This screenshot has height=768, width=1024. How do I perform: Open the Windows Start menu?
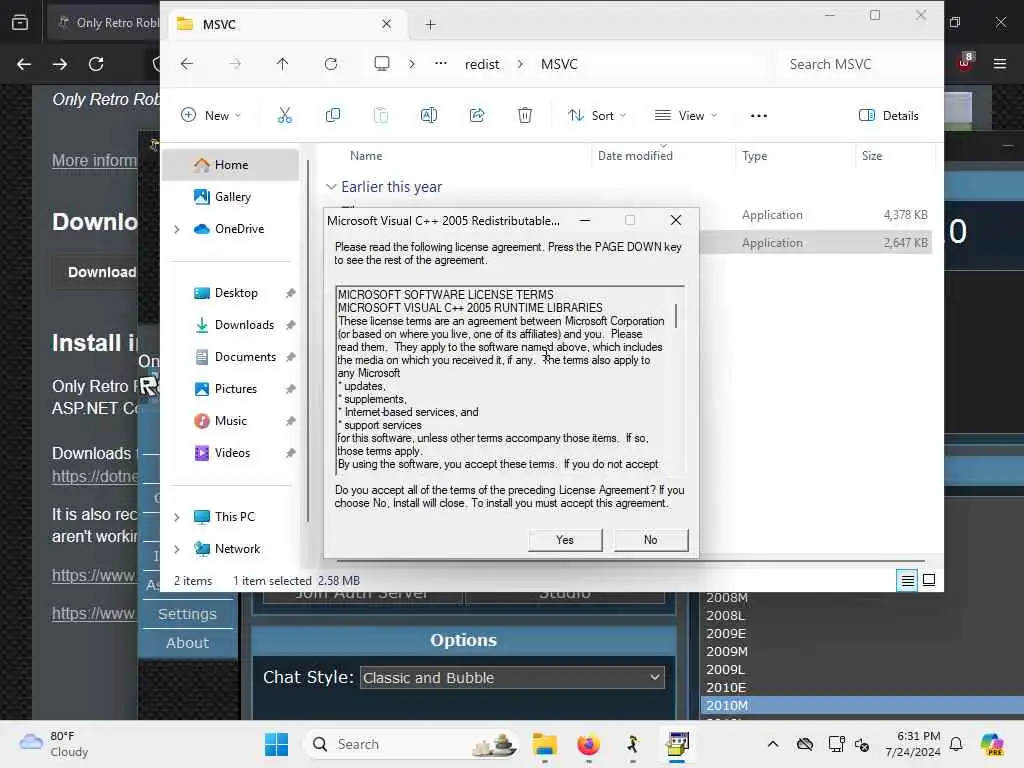(276, 744)
